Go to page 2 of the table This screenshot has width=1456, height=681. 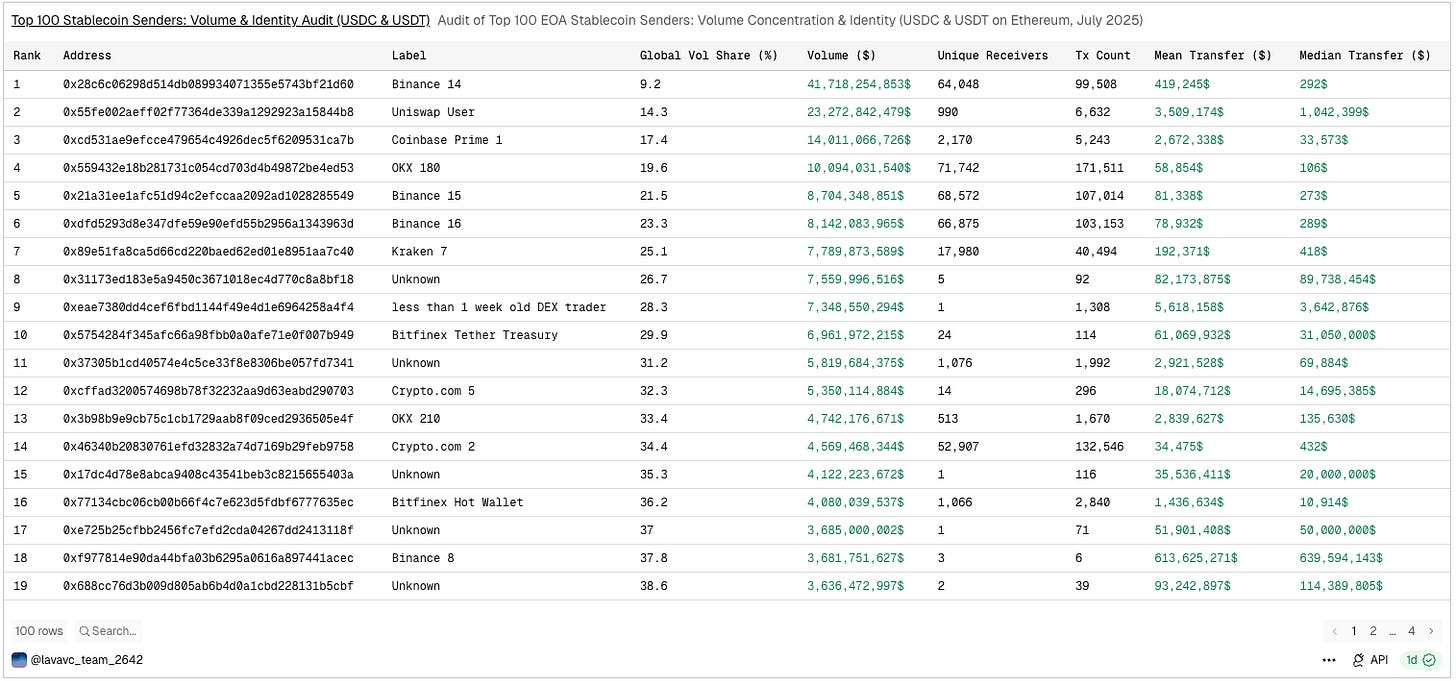pos(1373,631)
